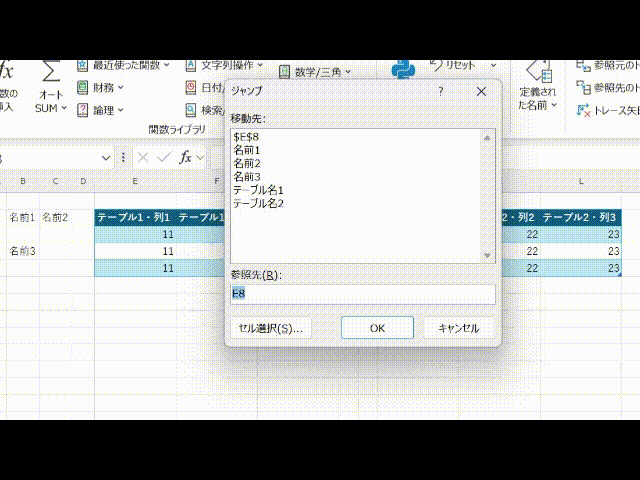Click the list scrollbar down arrow
This screenshot has width=640, height=480.
[x=488, y=256]
